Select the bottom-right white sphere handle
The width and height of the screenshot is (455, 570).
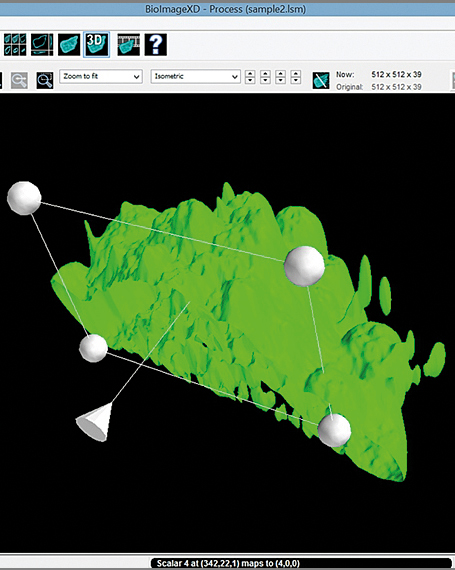coord(334,430)
